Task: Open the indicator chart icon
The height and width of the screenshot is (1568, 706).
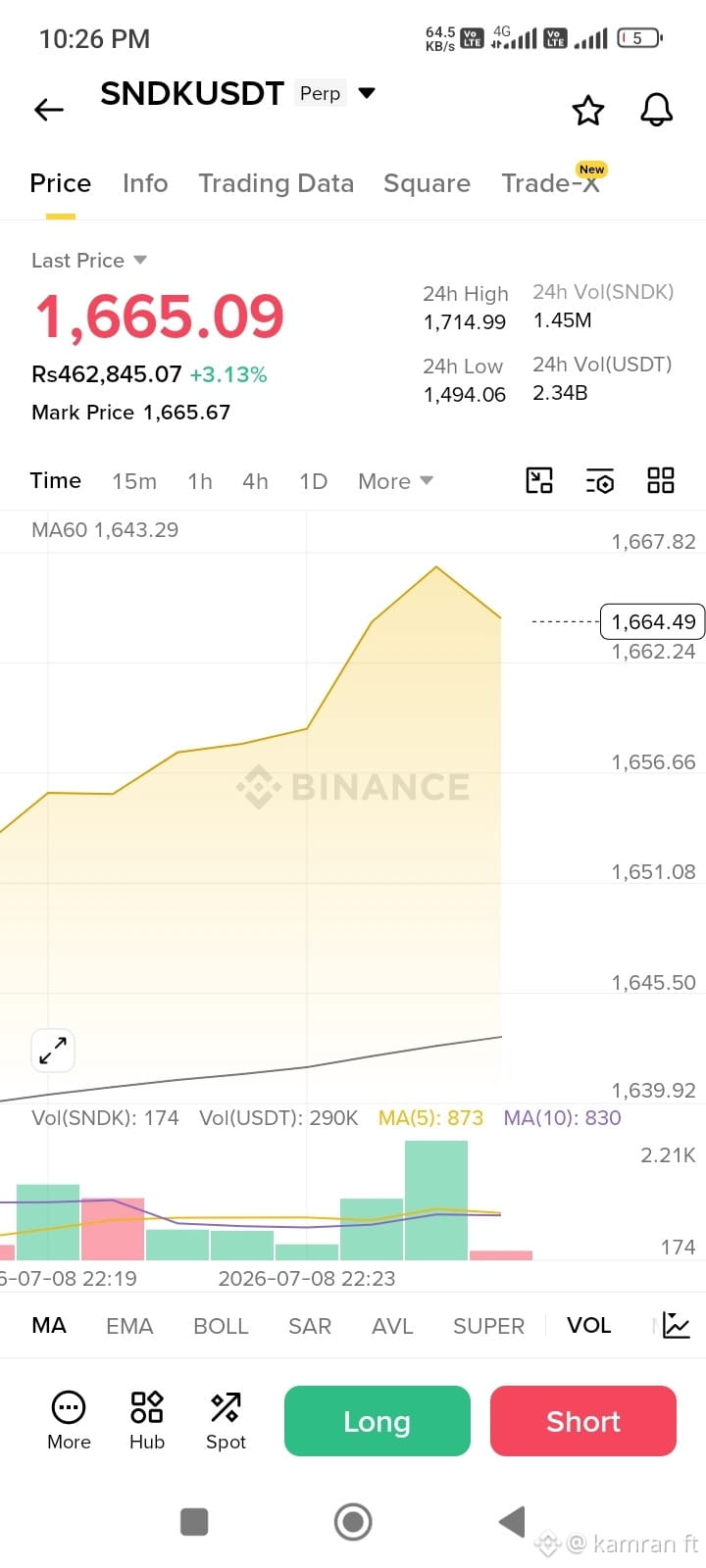Action: tap(677, 1325)
